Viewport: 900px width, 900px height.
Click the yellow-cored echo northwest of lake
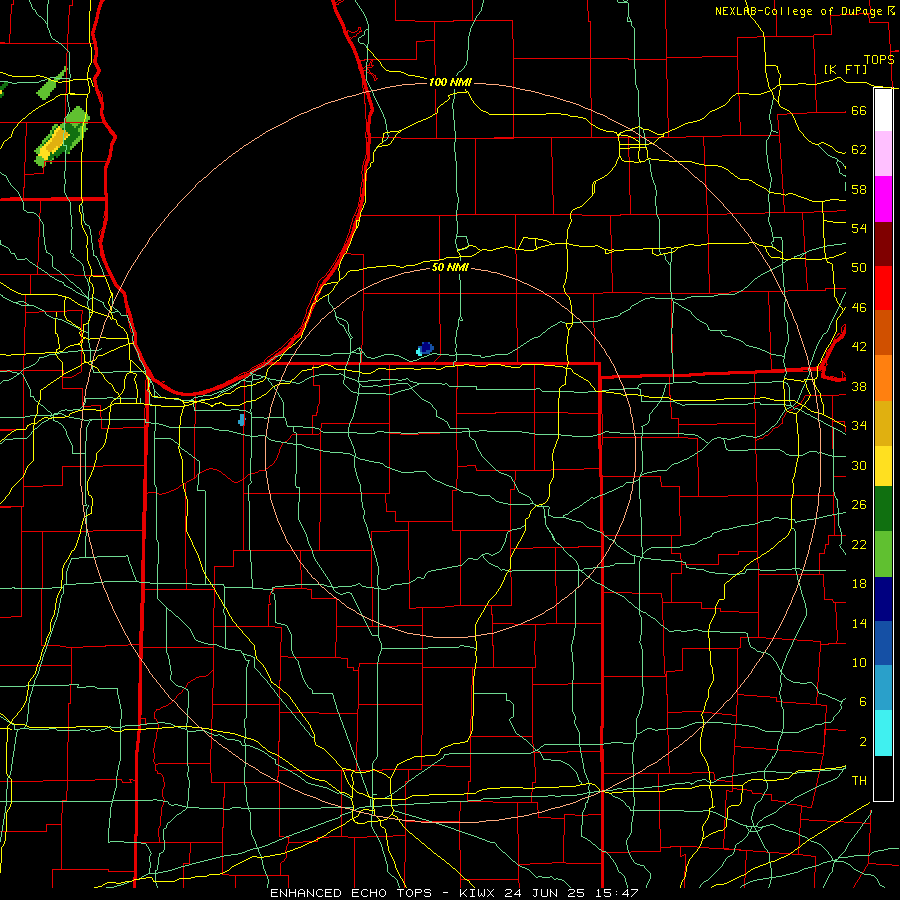[61, 137]
